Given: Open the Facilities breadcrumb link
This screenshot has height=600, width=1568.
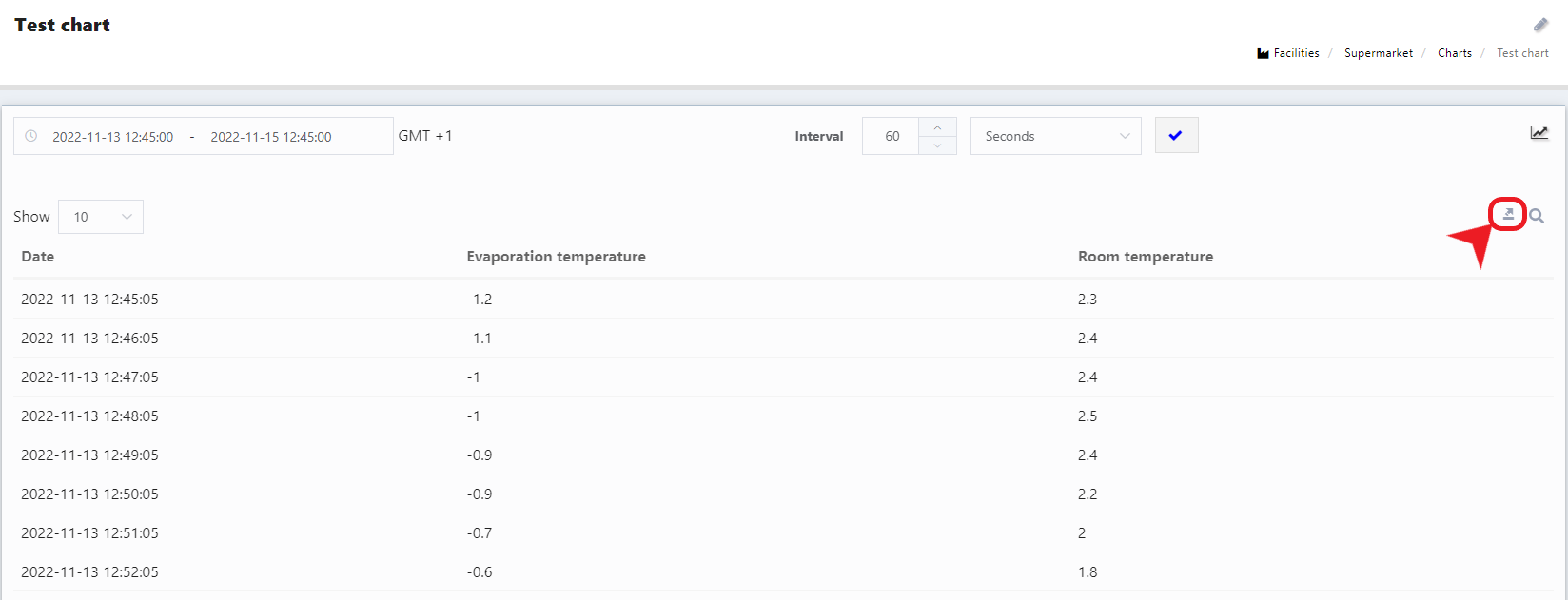Looking at the screenshot, I should [1296, 53].
